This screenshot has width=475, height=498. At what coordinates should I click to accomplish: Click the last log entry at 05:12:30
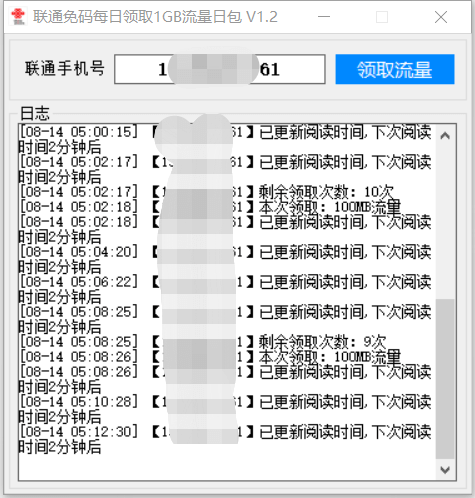[x=225, y=439]
